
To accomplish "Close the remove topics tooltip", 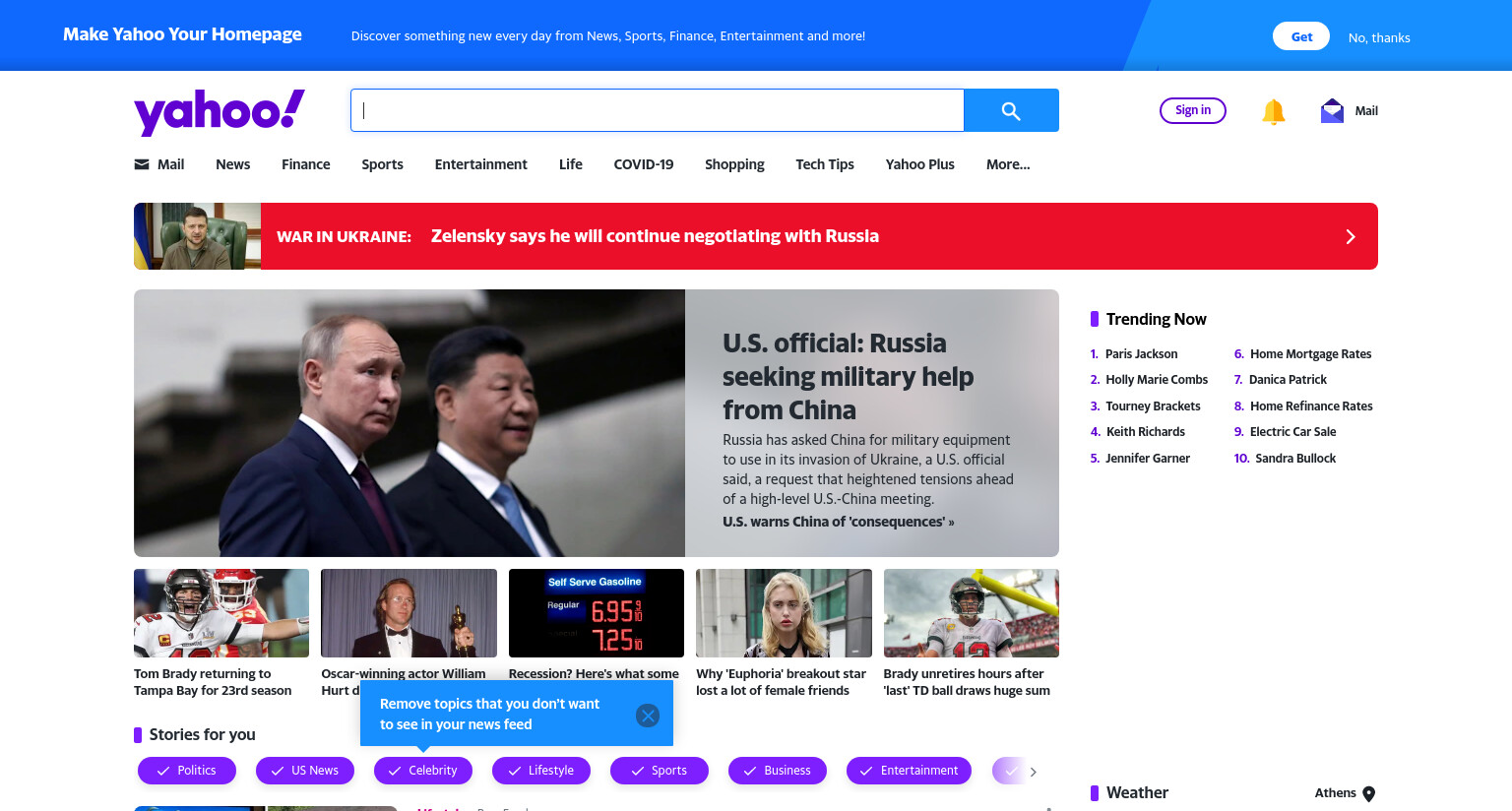I will click(648, 716).
